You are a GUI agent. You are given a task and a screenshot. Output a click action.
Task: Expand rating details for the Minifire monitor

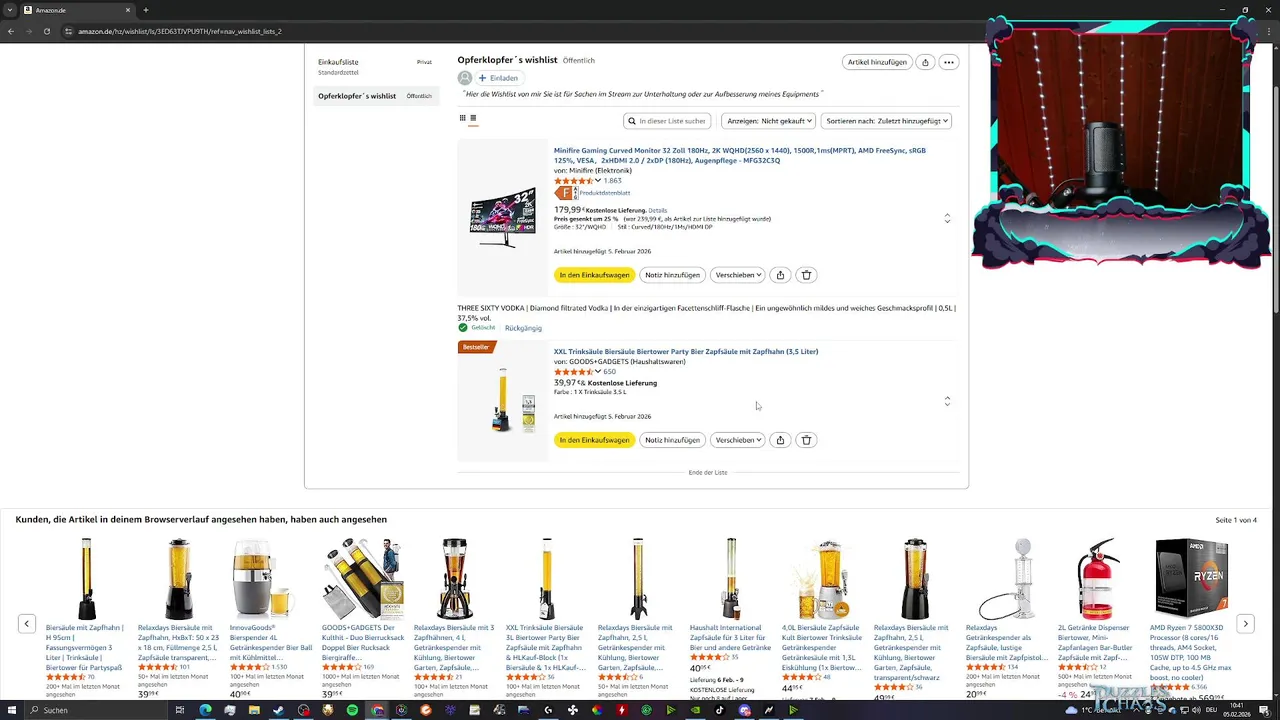[x=598, y=181]
